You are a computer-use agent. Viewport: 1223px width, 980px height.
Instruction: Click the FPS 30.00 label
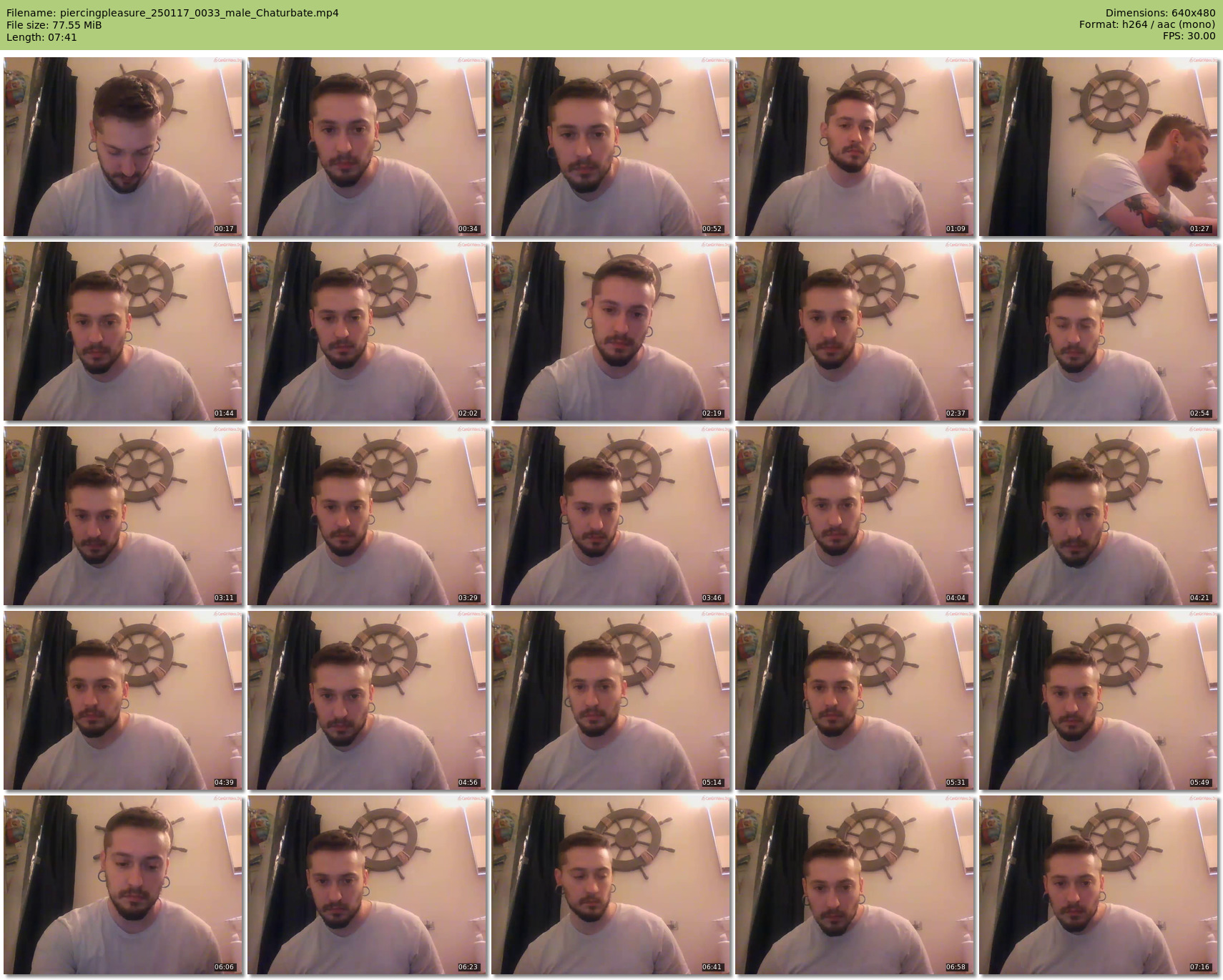point(1189,36)
